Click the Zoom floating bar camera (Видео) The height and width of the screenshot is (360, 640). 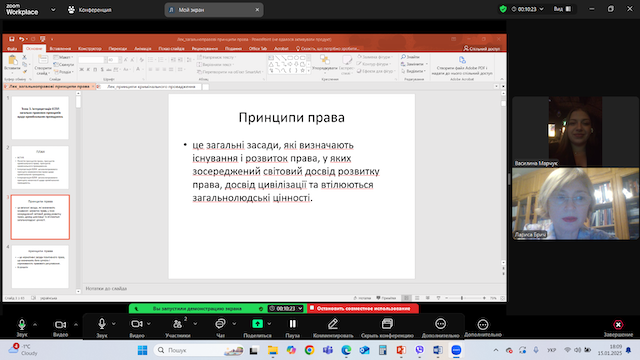click(x=137, y=324)
